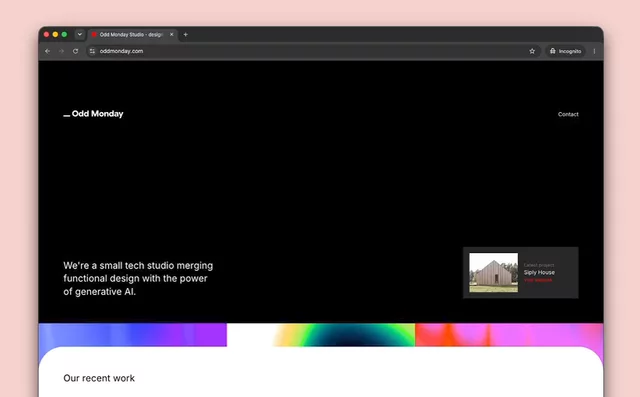640x397 pixels.
Task: Bookmark this page with the star icon
Action: pyautogui.click(x=532, y=51)
